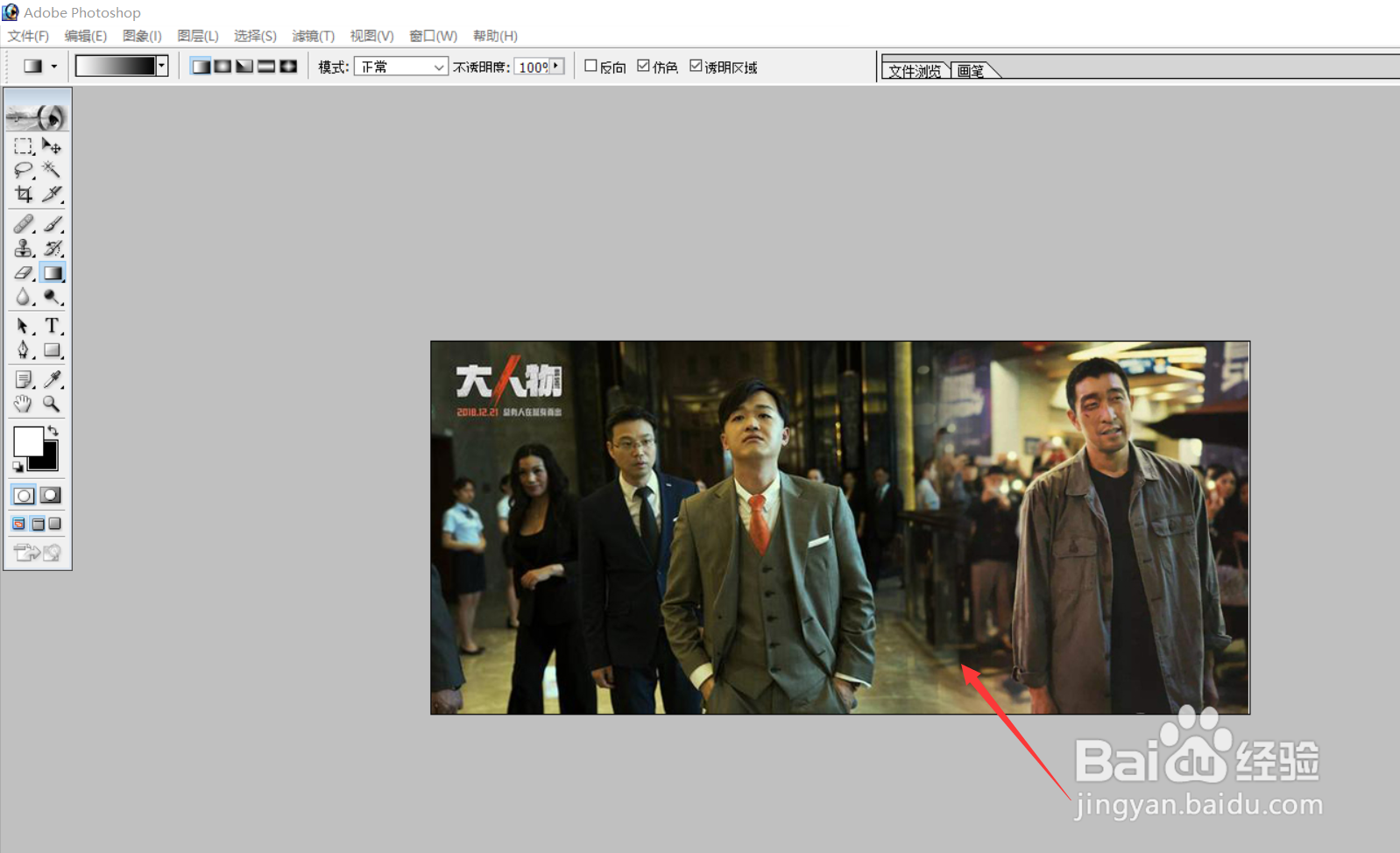
Task: Select the Brush tool
Action: click(52, 224)
